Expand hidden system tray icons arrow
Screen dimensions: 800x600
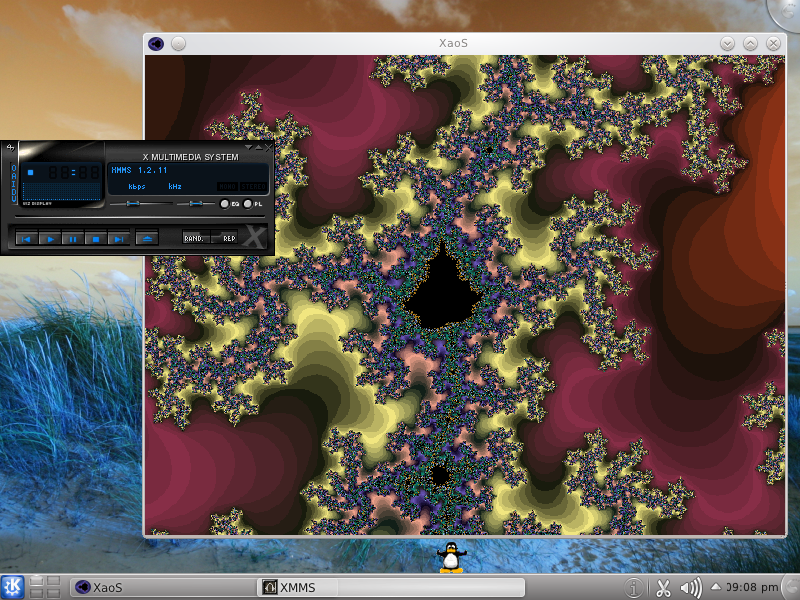coord(716,587)
